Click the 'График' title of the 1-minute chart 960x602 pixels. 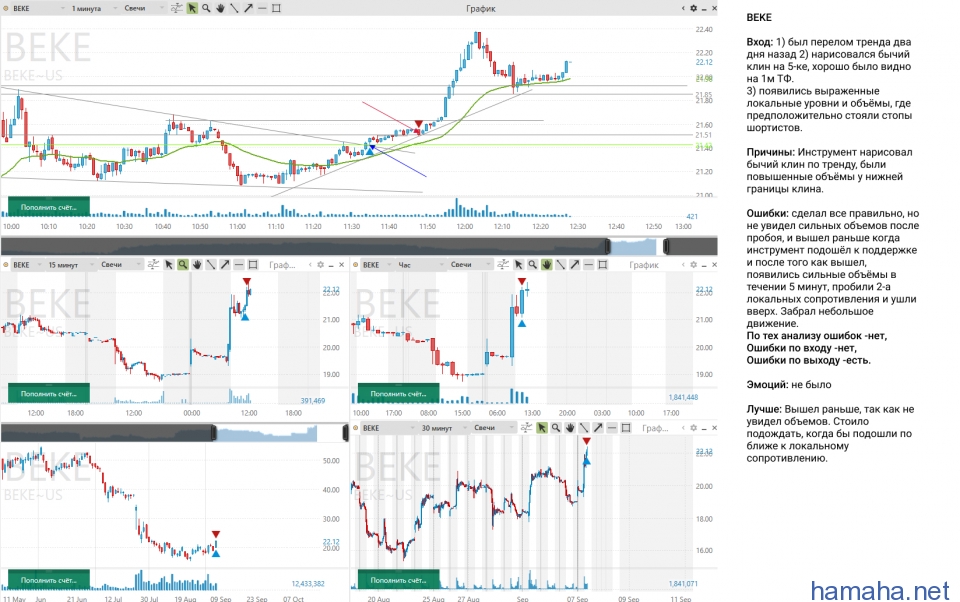point(481,9)
